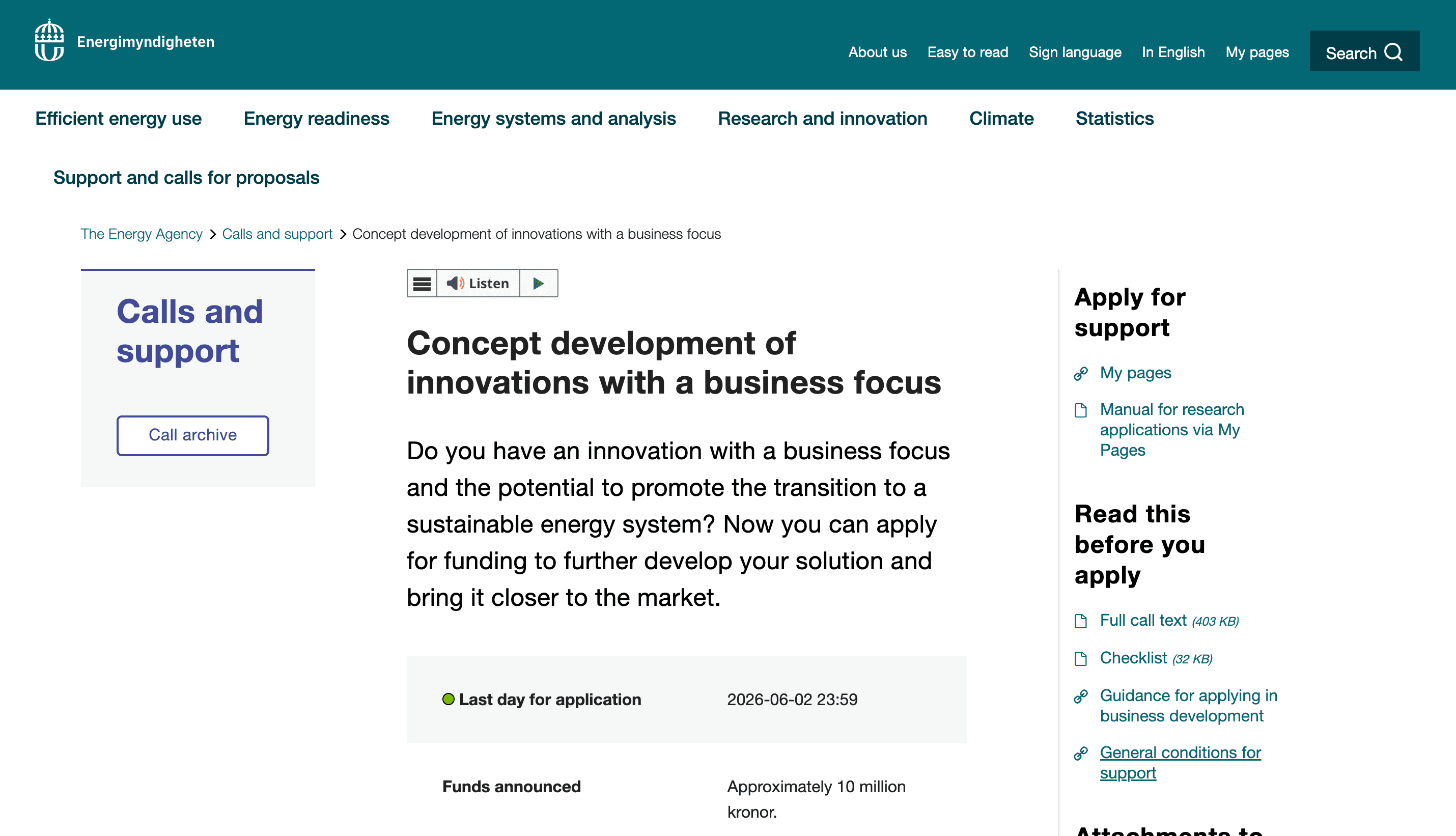The image size is (1456, 836).
Task: Open the Listen player hamburger menu
Action: point(422,283)
